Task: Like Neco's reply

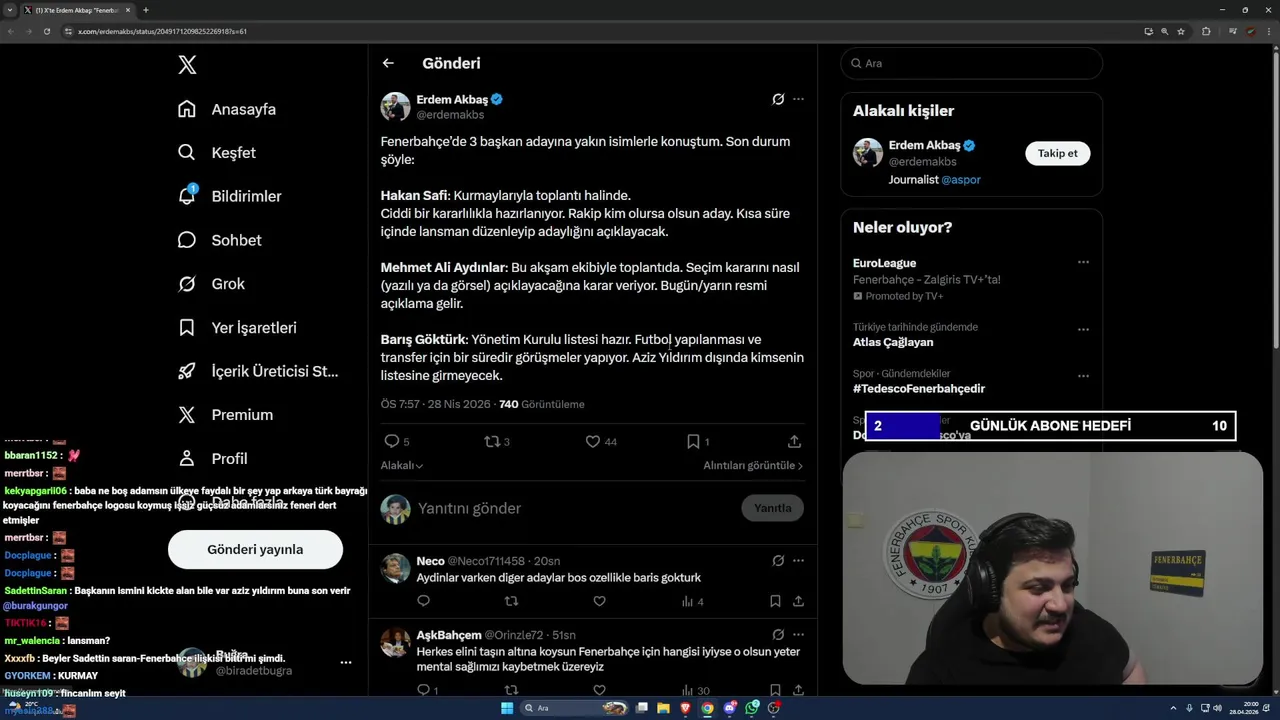Action: tap(599, 601)
